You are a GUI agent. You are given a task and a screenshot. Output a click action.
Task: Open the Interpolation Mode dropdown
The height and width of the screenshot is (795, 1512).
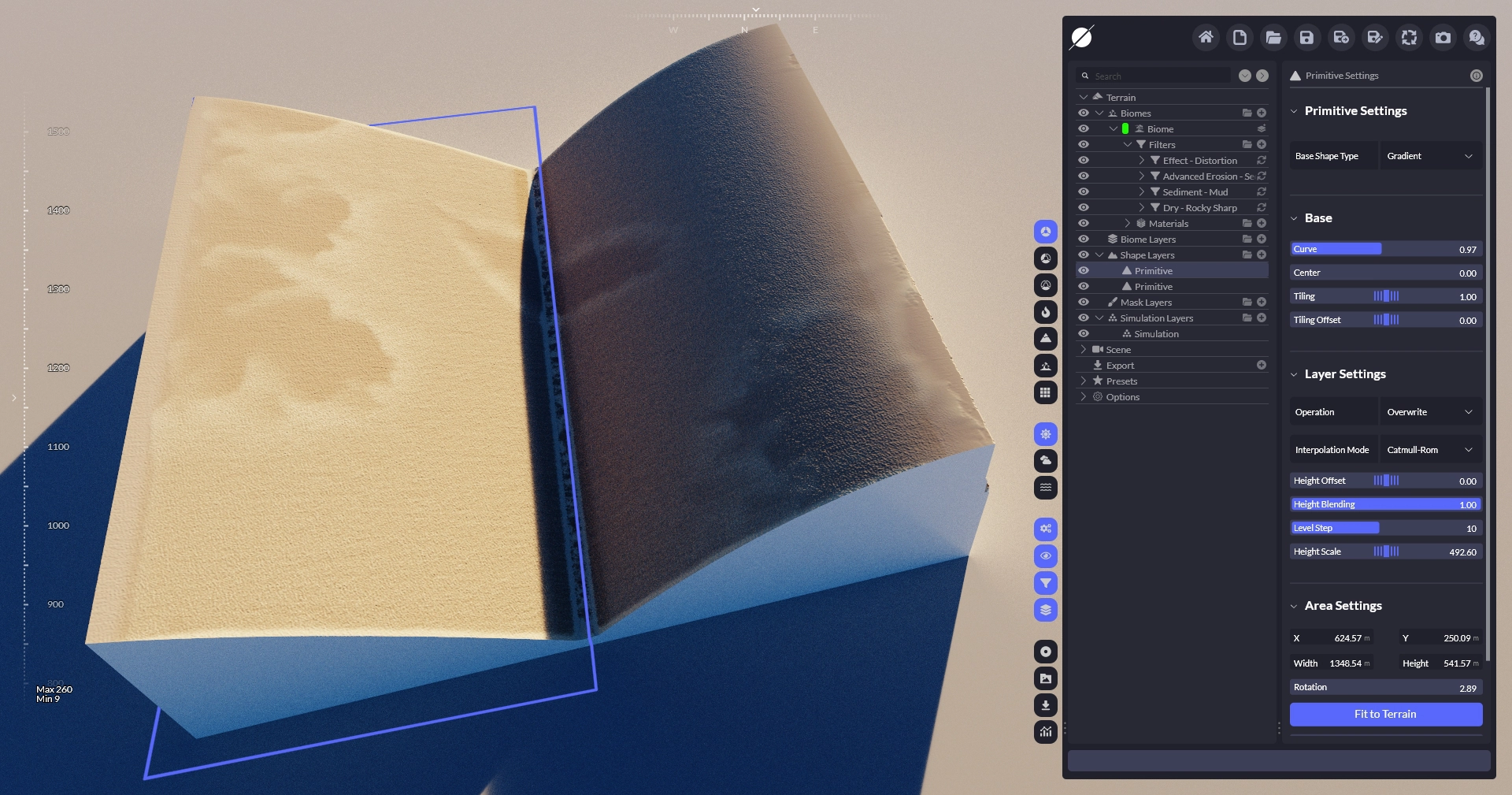point(1430,450)
